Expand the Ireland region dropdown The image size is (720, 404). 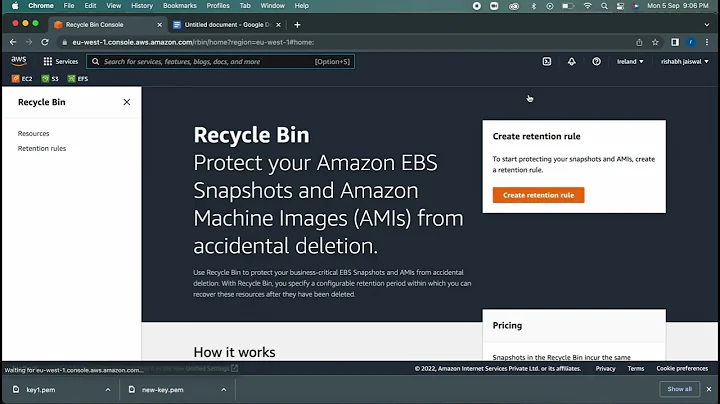coord(630,62)
